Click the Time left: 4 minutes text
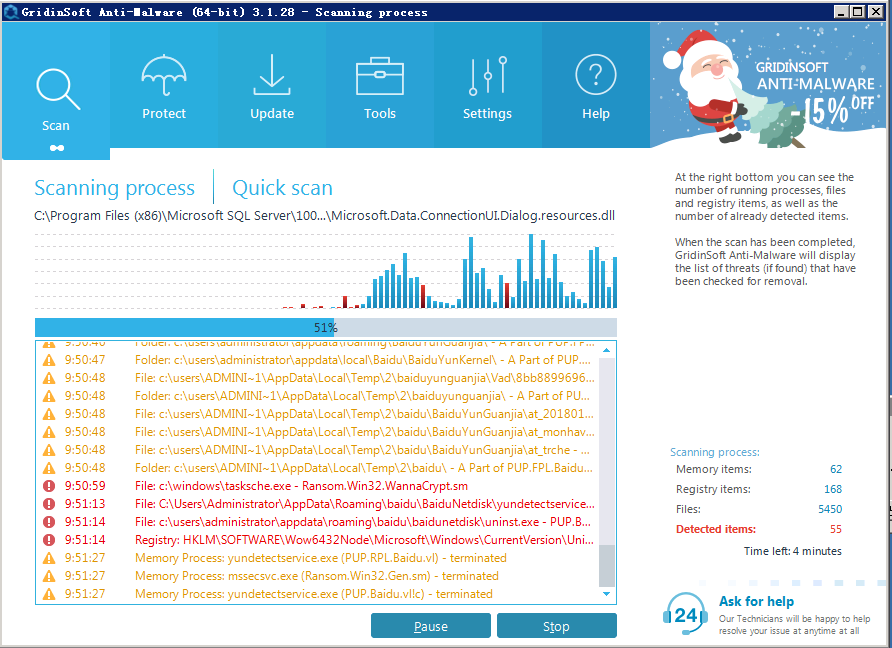Image resolution: width=892 pixels, height=648 pixels. 792,551
